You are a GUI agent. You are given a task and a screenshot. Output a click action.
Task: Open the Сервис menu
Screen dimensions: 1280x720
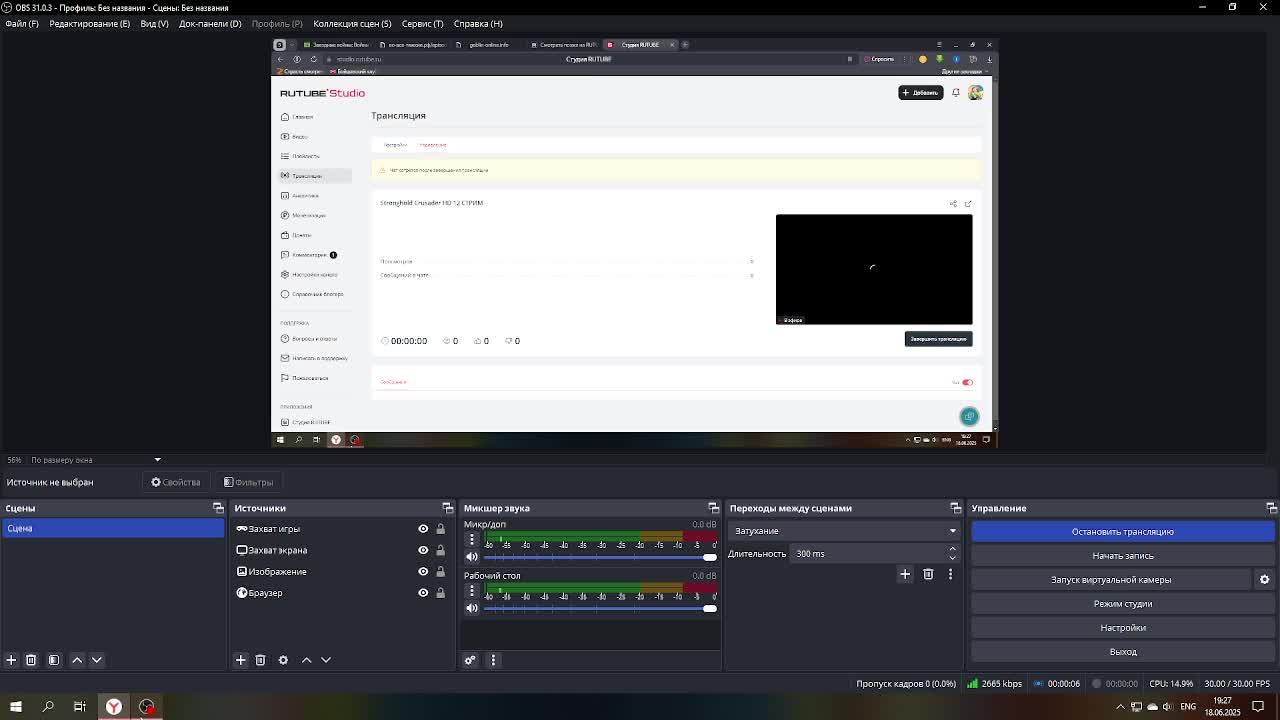(x=422, y=23)
